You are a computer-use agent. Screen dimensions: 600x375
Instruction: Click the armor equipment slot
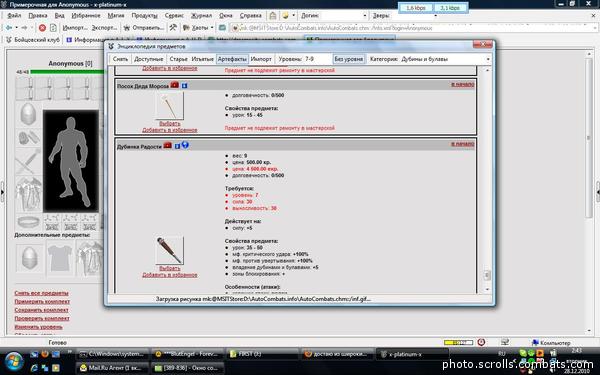(28, 195)
